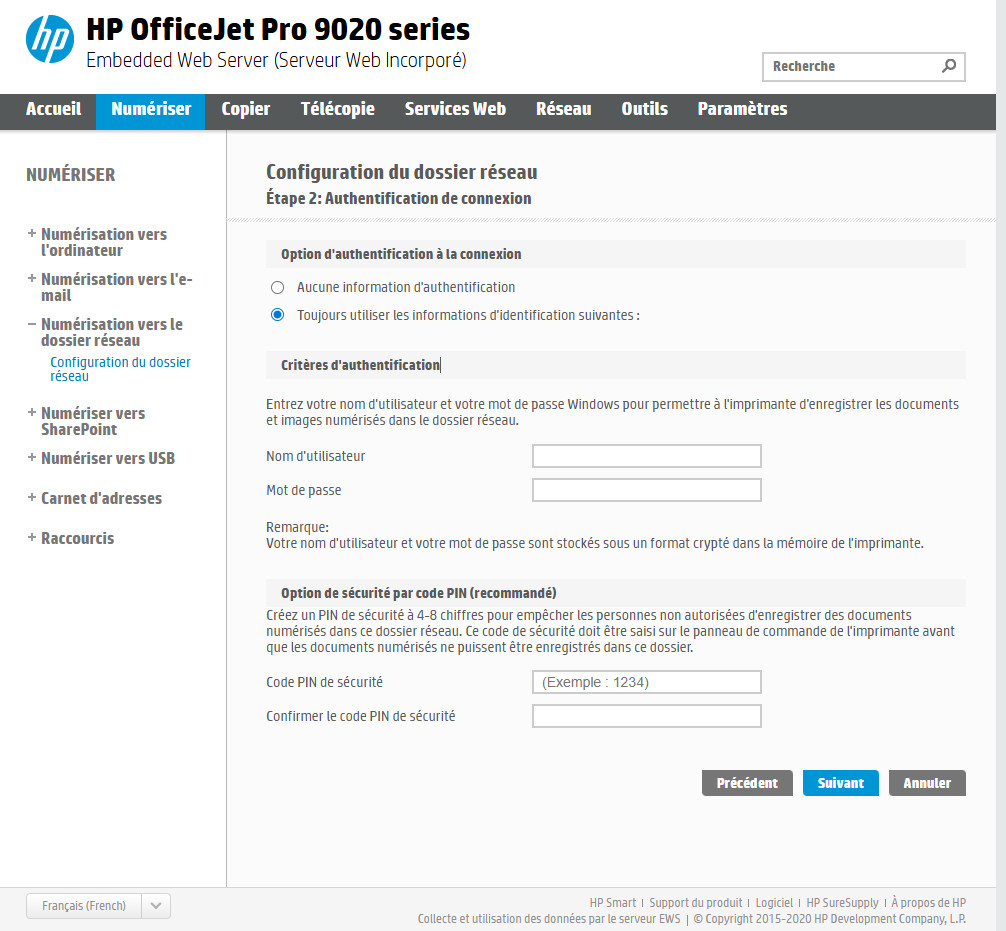Open the Outils tab

coord(644,109)
